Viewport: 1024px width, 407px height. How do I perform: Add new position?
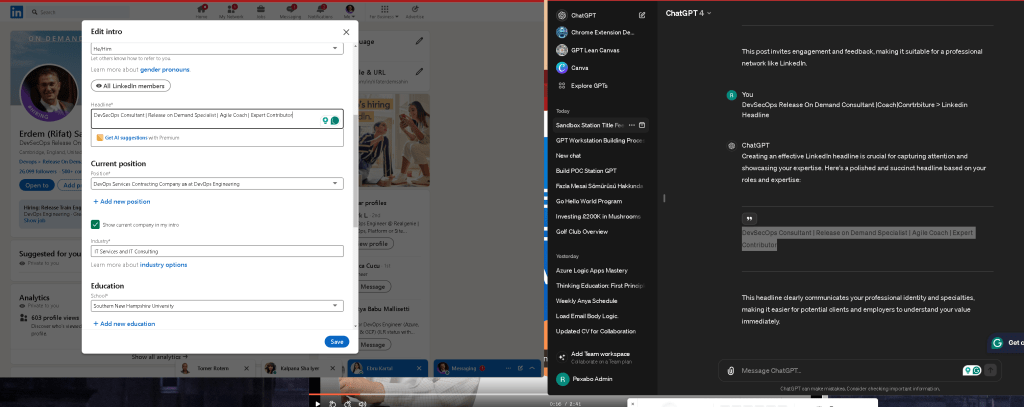(121, 202)
